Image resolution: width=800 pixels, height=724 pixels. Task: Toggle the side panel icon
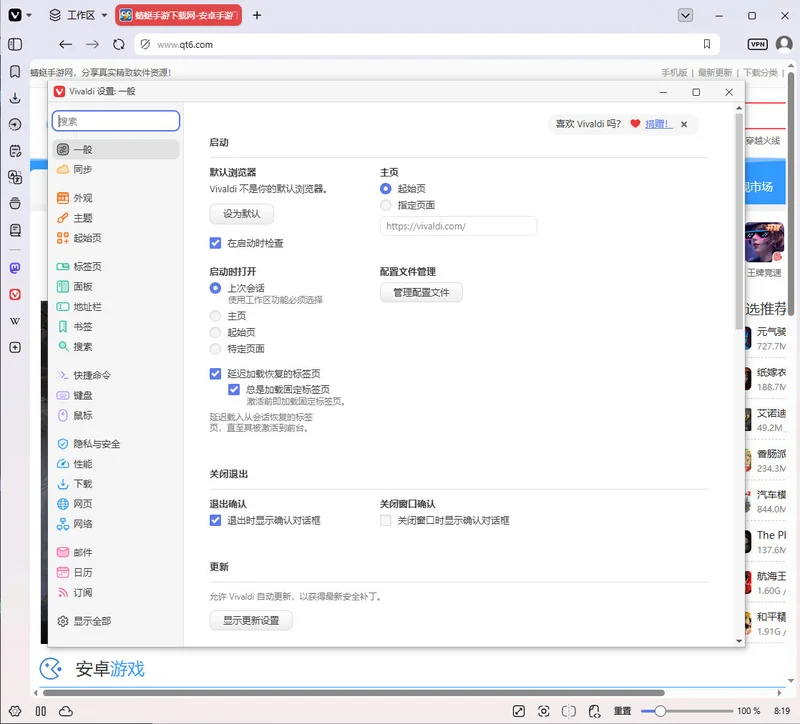[15, 44]
